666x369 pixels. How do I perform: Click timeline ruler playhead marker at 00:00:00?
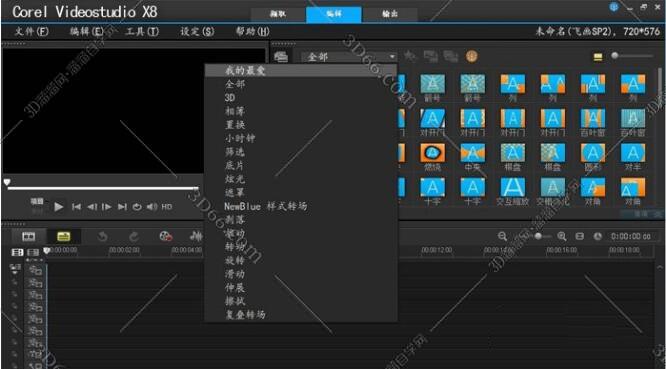tap(47, 251)
